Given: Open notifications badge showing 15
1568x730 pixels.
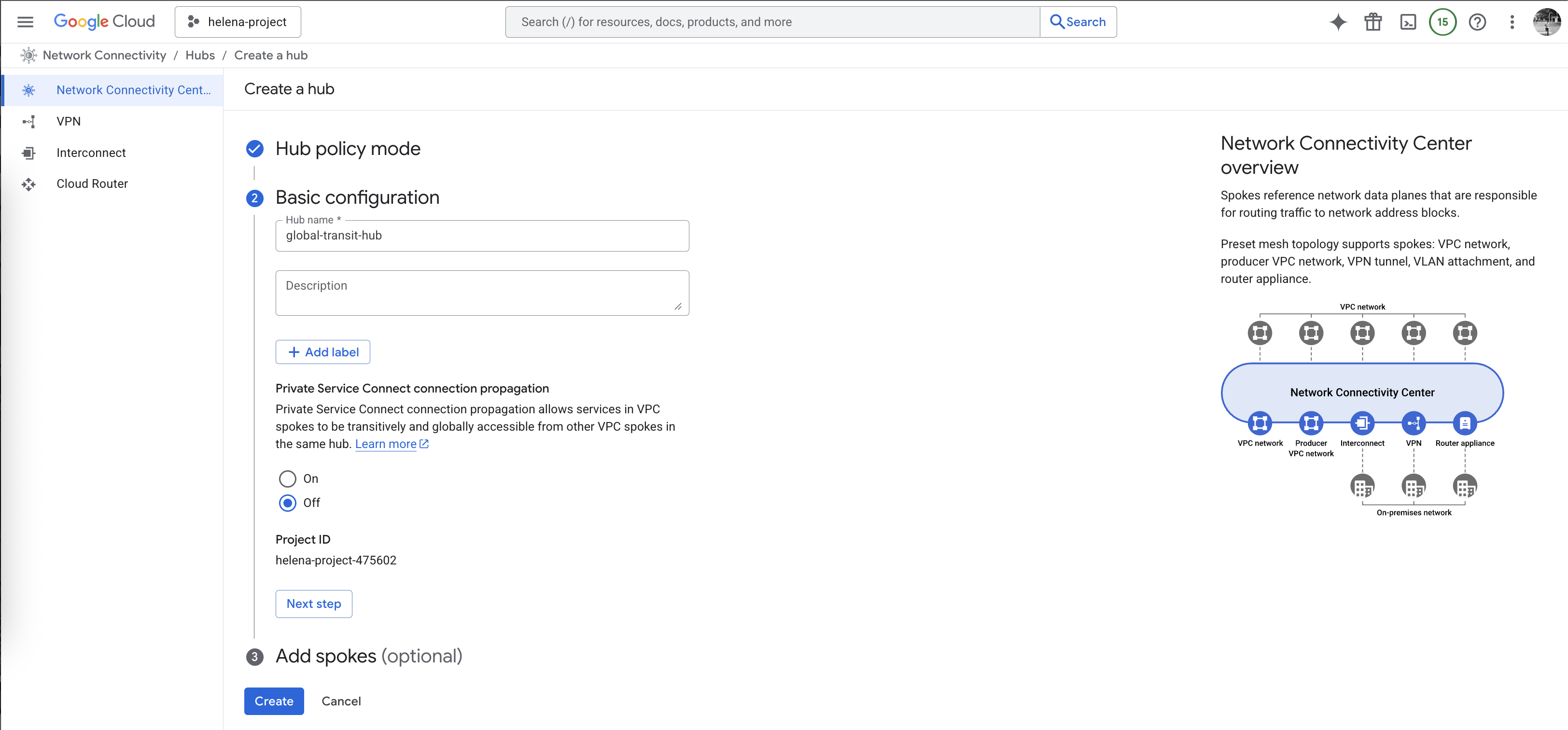Looking at the screenshot, I should click(1442, 22).
